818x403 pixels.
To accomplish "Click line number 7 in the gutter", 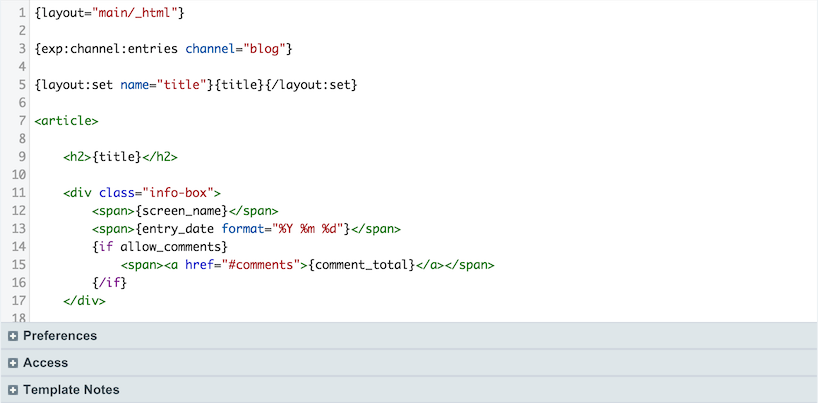I will (x=21, y=121).
